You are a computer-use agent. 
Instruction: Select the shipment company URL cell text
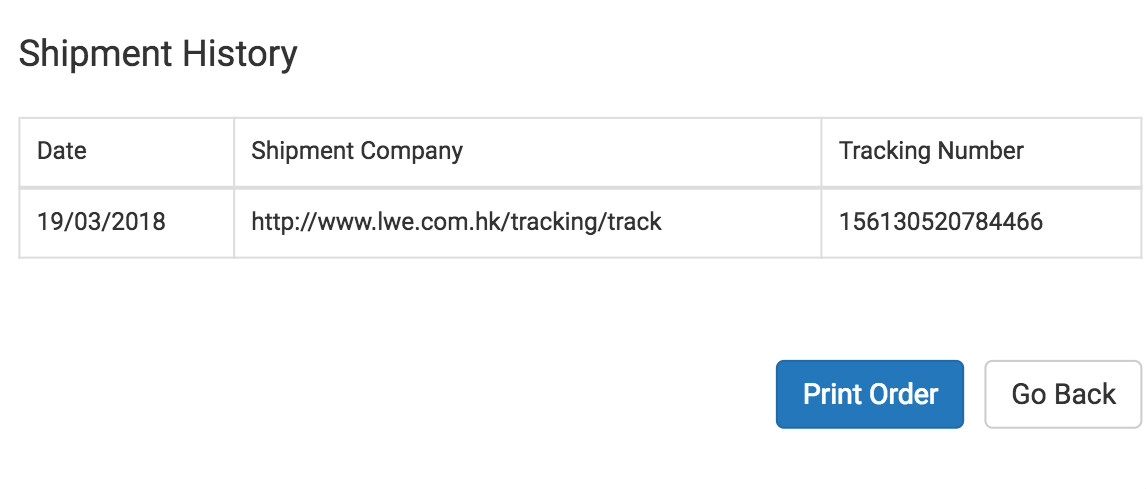point(456,221)
